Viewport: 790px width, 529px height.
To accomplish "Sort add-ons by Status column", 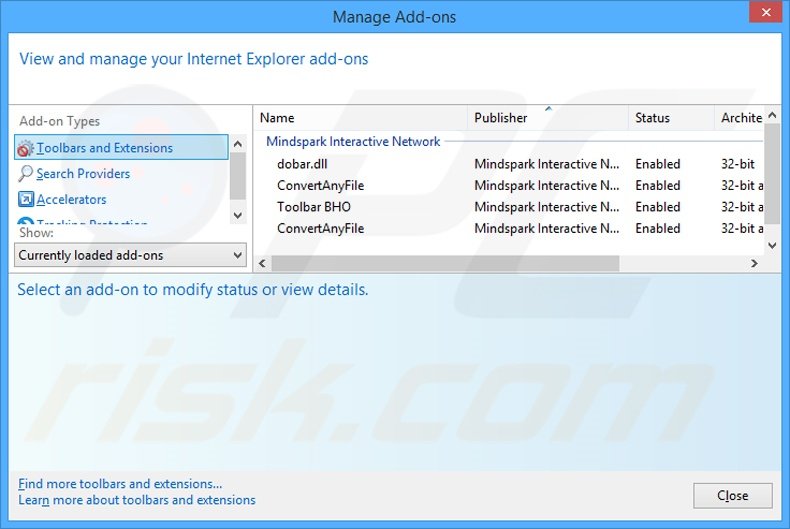I will pos(671,118).
